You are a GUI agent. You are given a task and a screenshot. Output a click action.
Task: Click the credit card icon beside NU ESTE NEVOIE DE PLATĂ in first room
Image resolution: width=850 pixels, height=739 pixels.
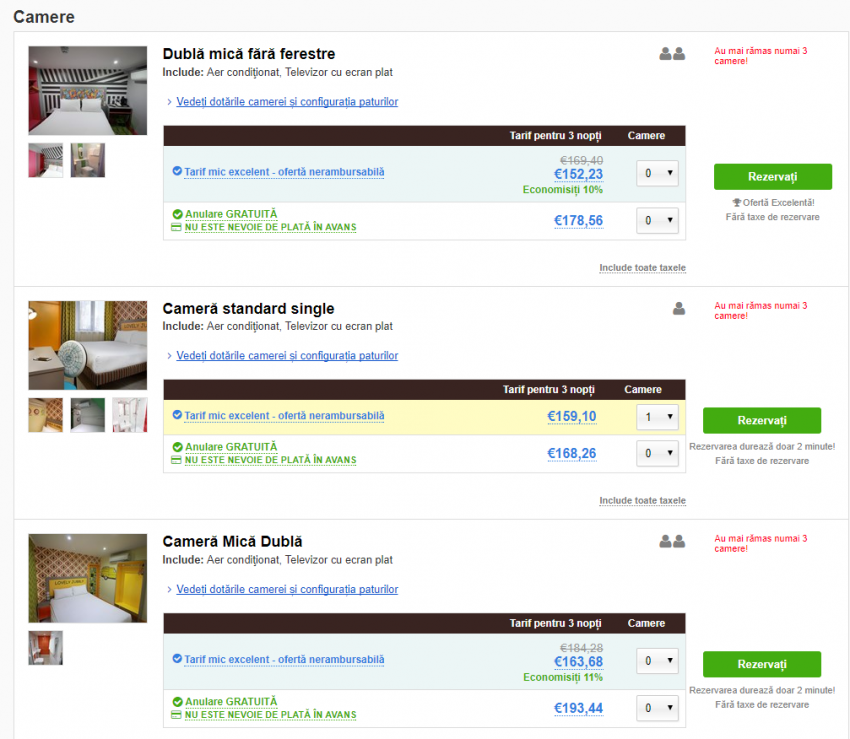(x=176, y=227)
